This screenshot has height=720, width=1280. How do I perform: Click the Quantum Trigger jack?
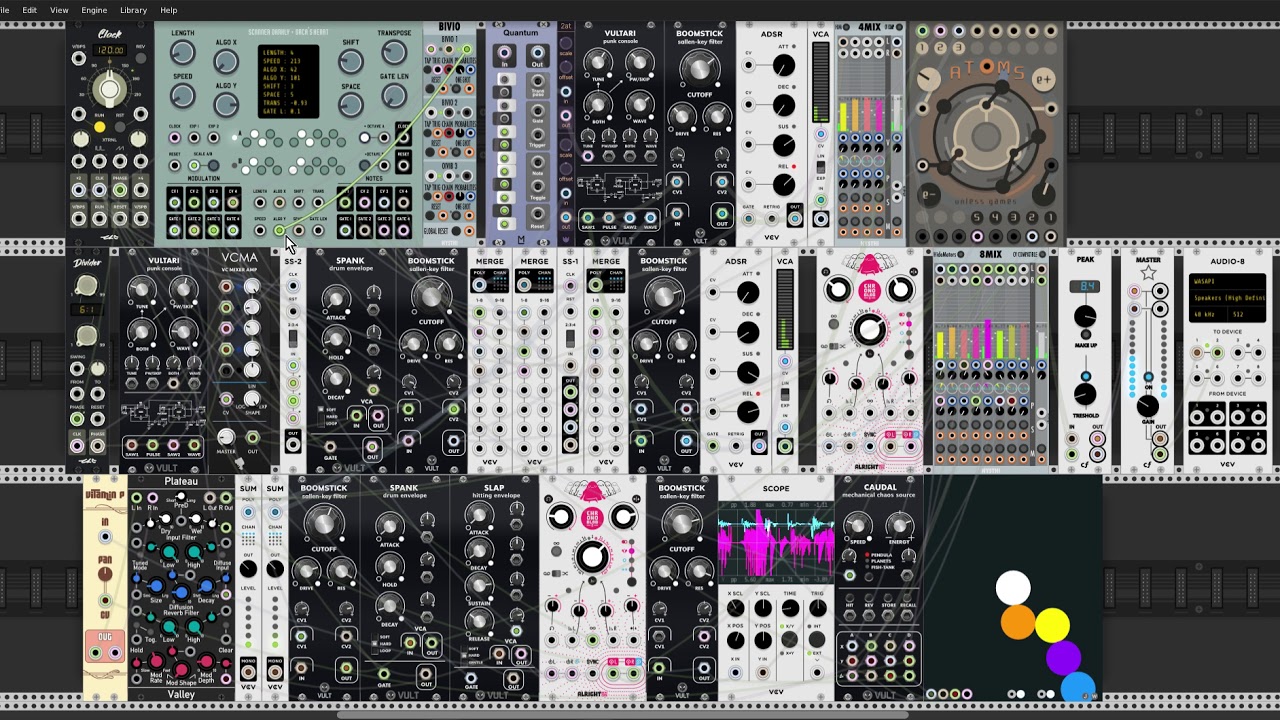click(x=538, y=135)
